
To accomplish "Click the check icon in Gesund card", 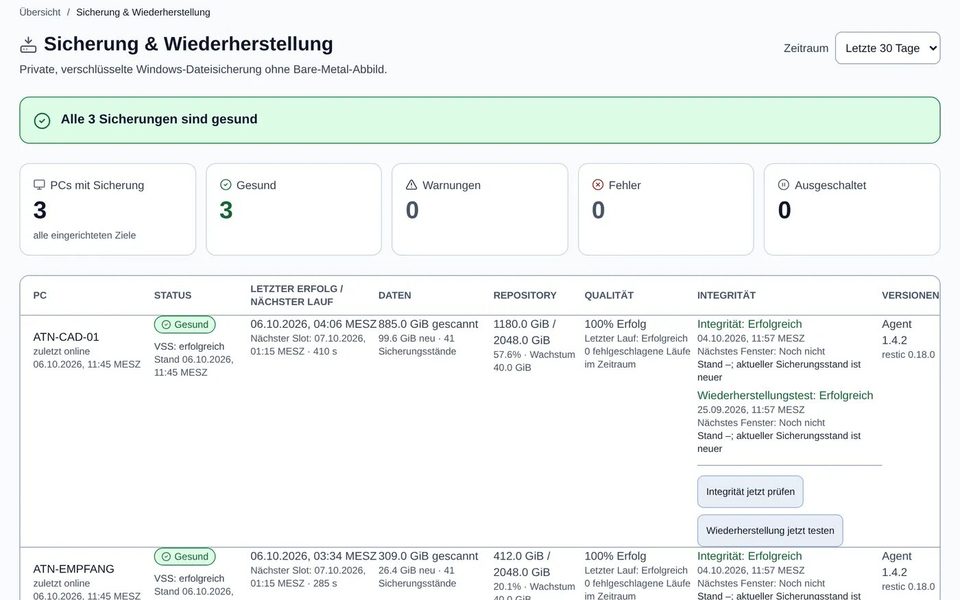I will pos(225,184).
